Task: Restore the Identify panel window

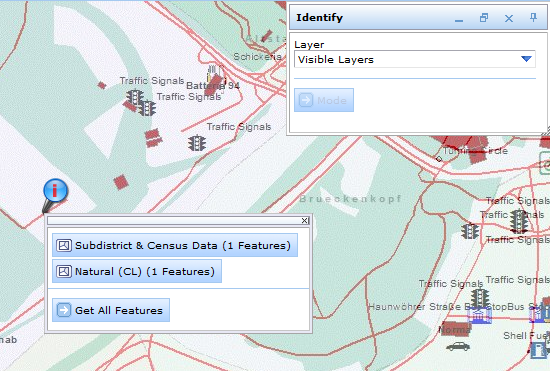Action: point(484,18)
